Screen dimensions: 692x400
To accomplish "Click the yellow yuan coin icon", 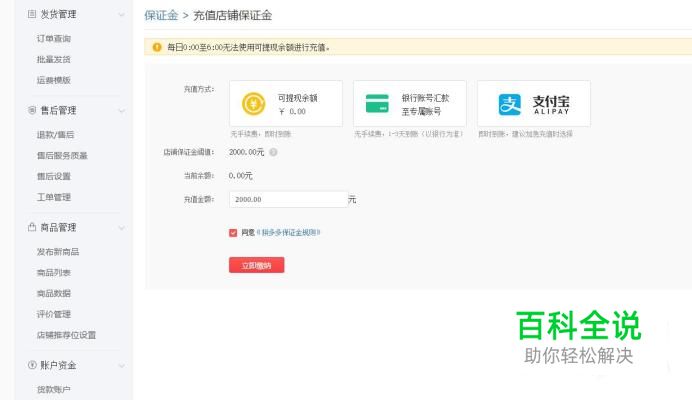I will coord(253,104).
